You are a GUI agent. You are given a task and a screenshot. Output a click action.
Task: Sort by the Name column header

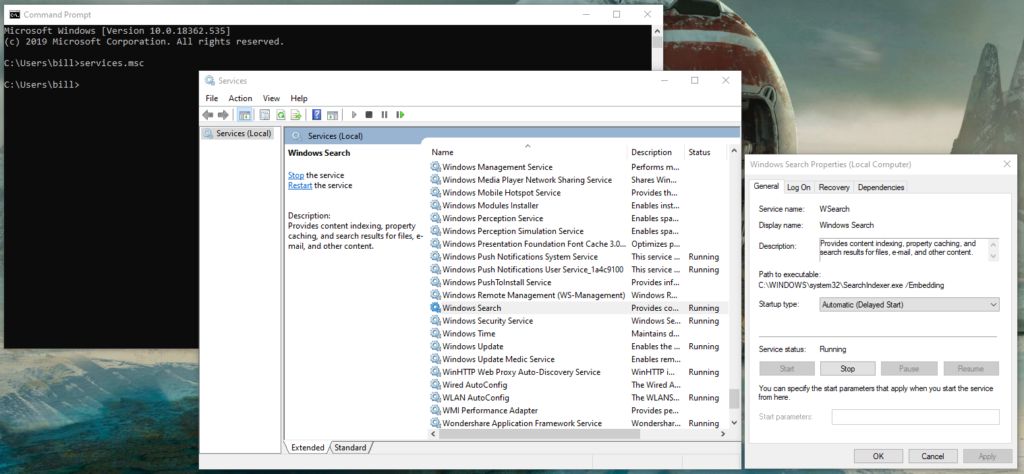527,152
